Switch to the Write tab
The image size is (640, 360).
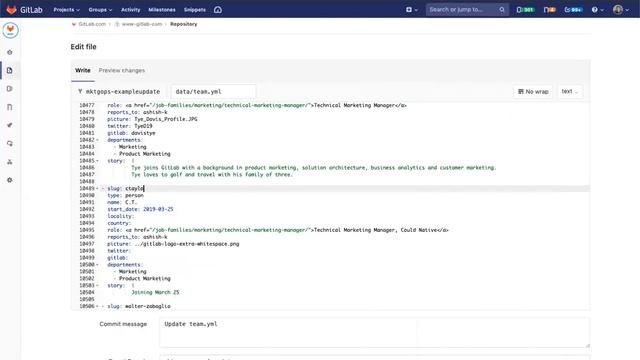(82, 71)
